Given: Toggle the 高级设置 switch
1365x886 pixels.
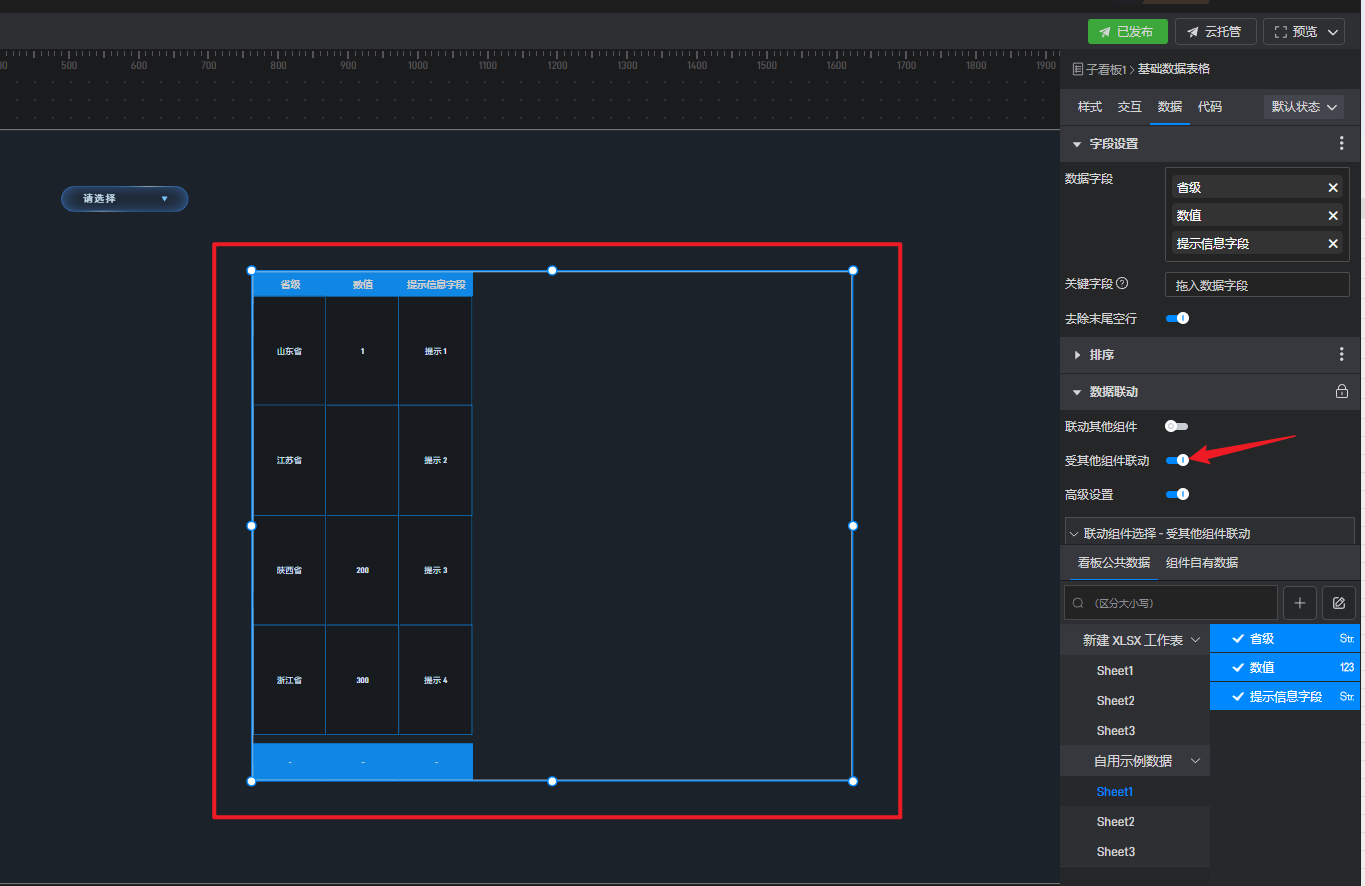Looking at the screenshot, I should 1177,494.
